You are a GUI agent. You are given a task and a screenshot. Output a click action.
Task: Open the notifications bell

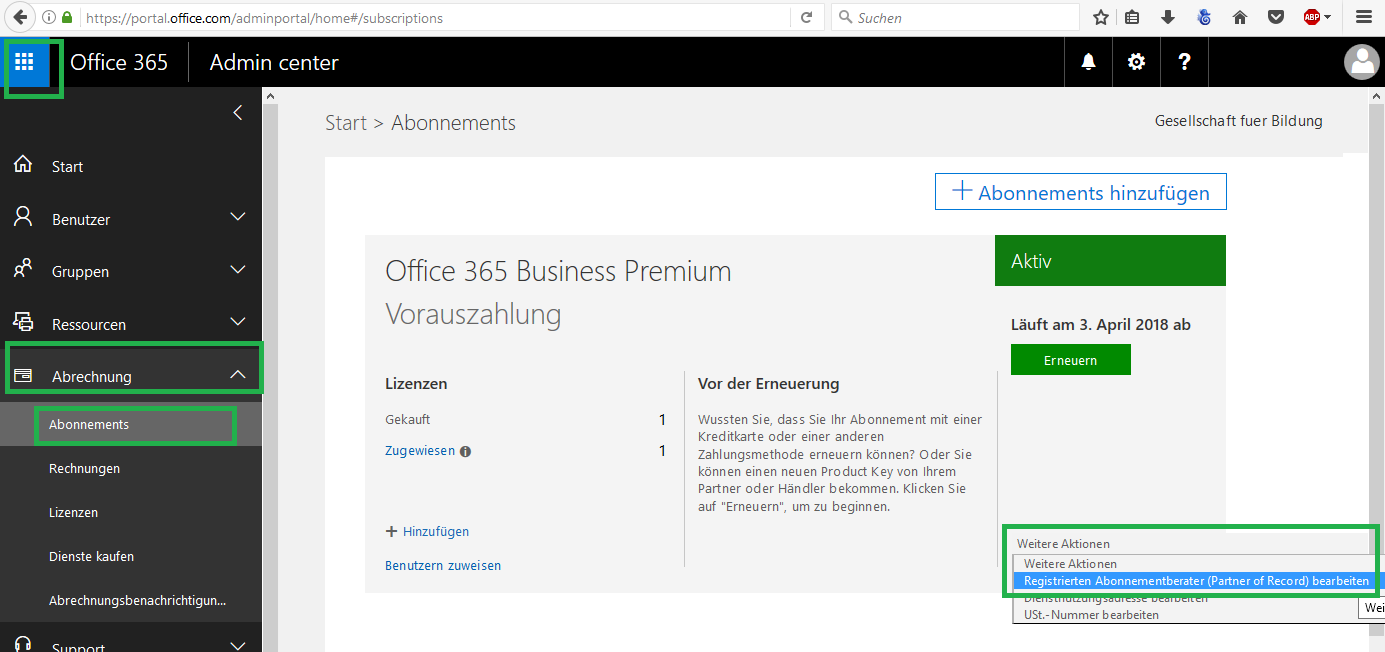[1088, 62]
